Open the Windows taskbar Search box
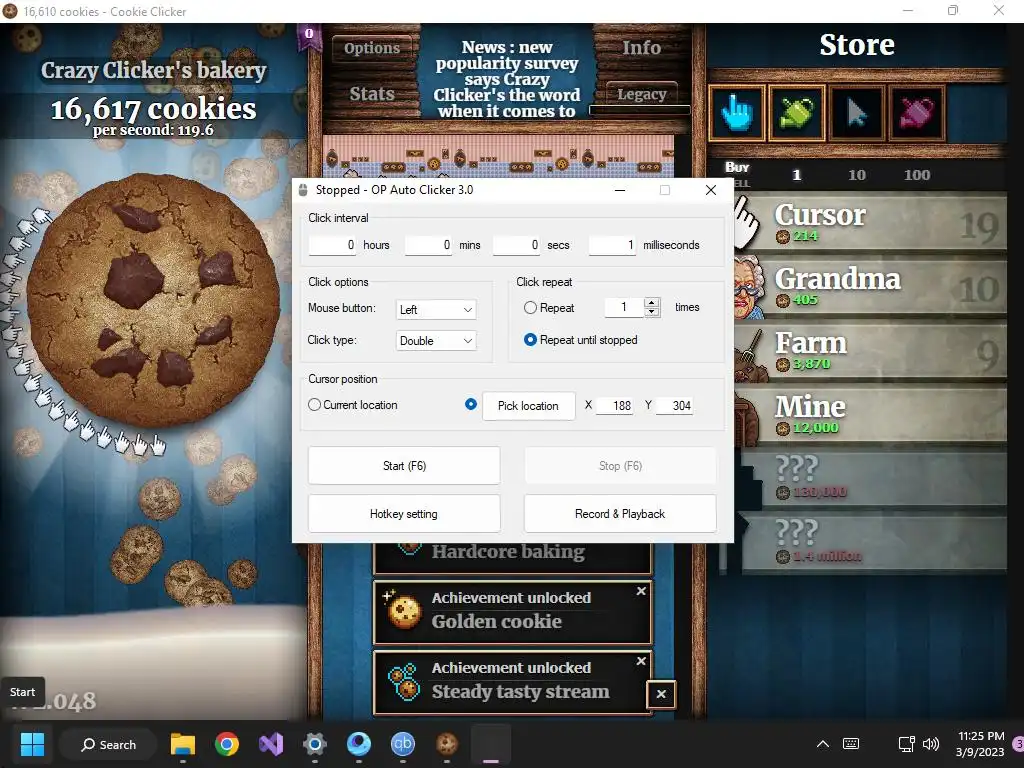This screenshot has width=1024, height=768. (108, 744)
